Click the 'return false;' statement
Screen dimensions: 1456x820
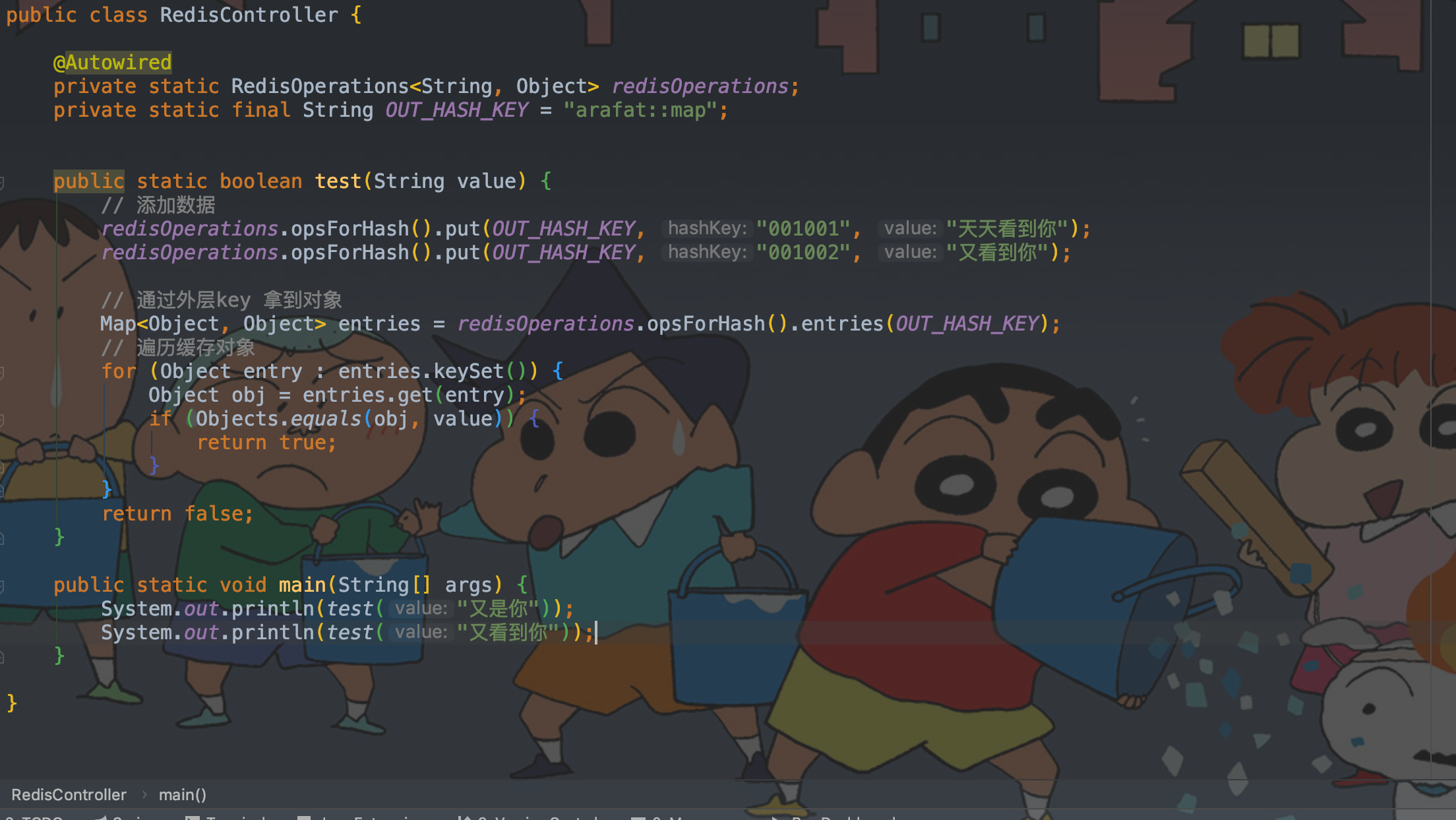point(177,513)
